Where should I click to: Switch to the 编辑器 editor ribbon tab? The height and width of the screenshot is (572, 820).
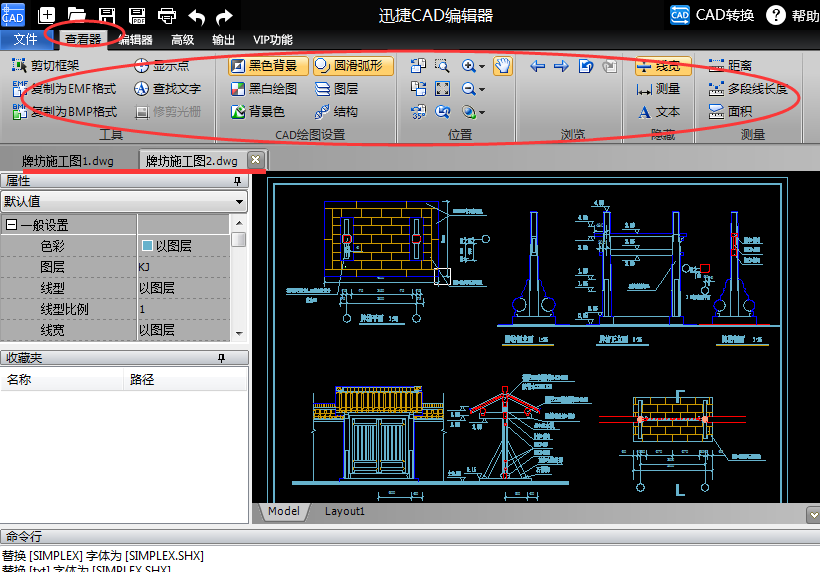[x=135, y=40]
